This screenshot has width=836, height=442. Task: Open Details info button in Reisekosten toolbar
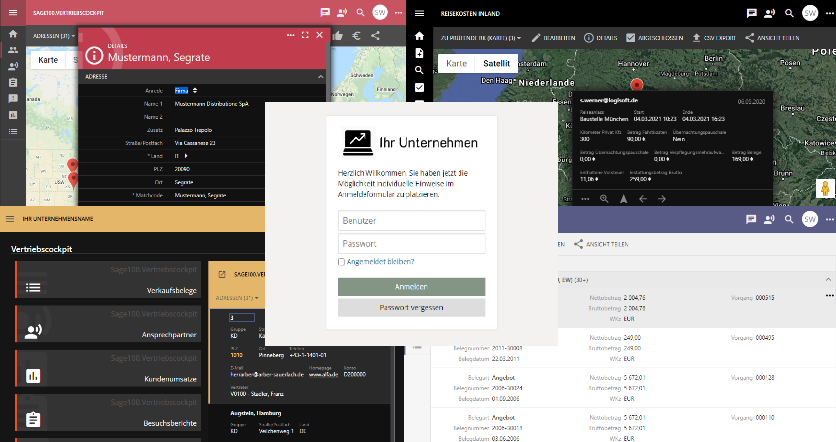[x=600, y=38]
